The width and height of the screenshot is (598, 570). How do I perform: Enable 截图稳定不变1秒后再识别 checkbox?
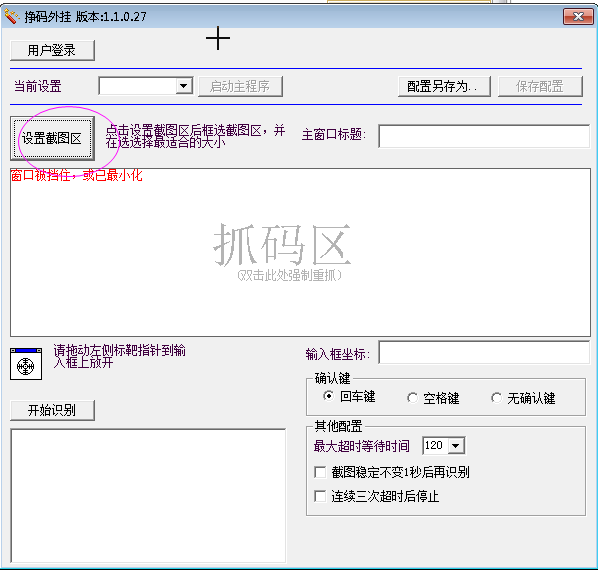320,472
